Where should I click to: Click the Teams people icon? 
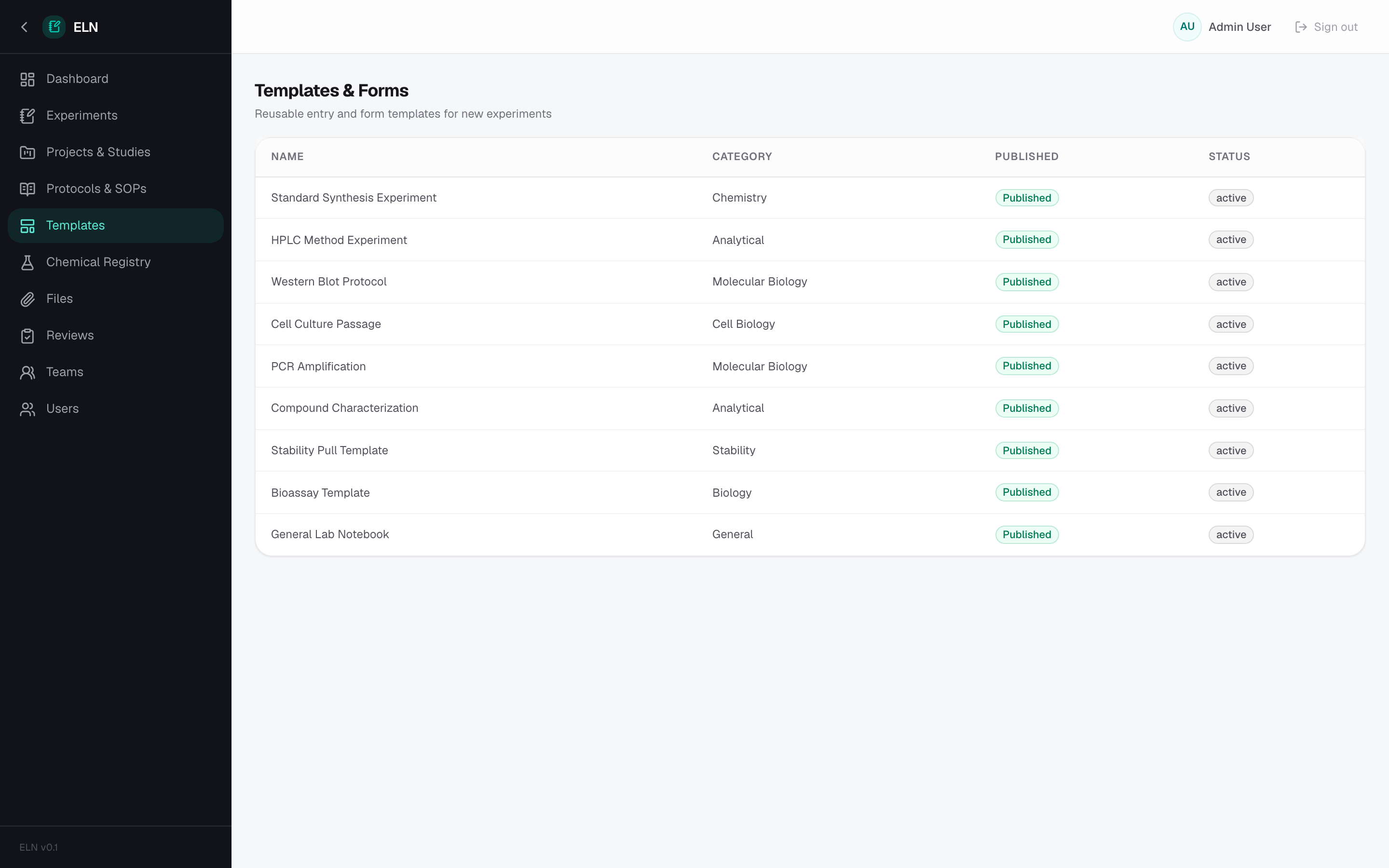[27, 373]
